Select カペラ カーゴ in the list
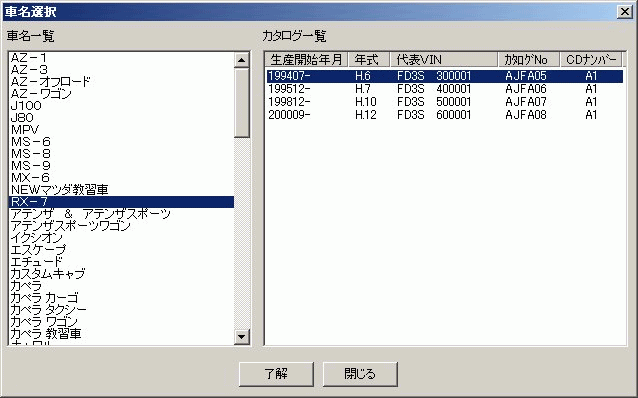The image size is (638, 398). click(x=121, y=298)
